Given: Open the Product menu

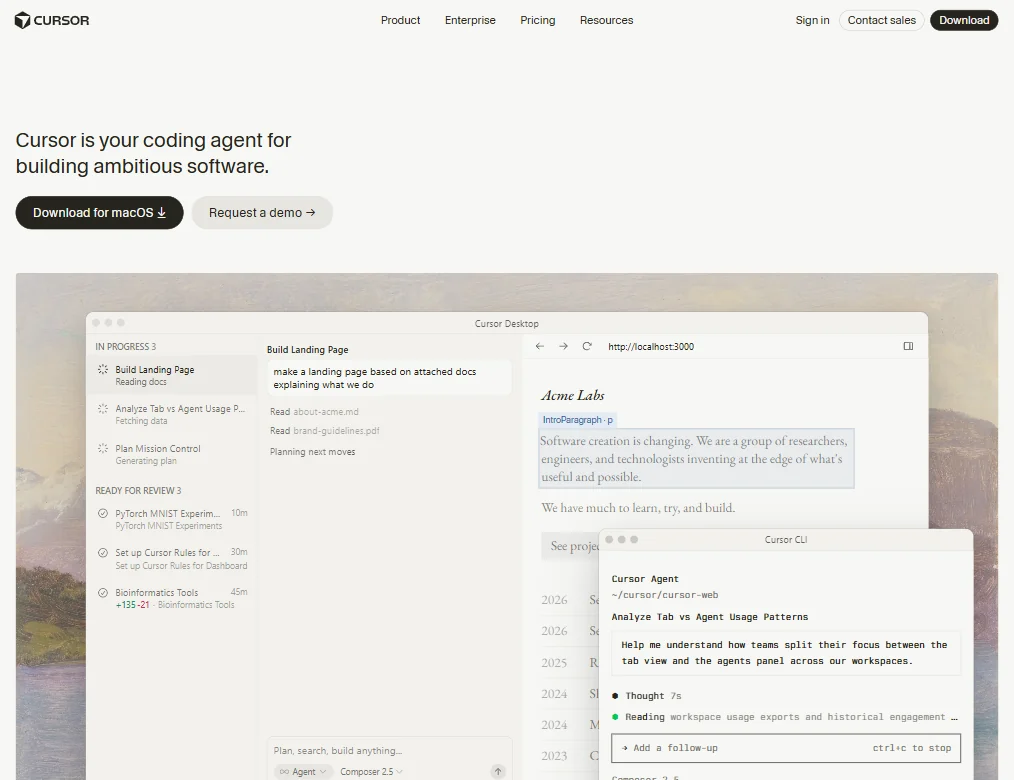Looking at the screenshot, I should [x=400, y=21].
